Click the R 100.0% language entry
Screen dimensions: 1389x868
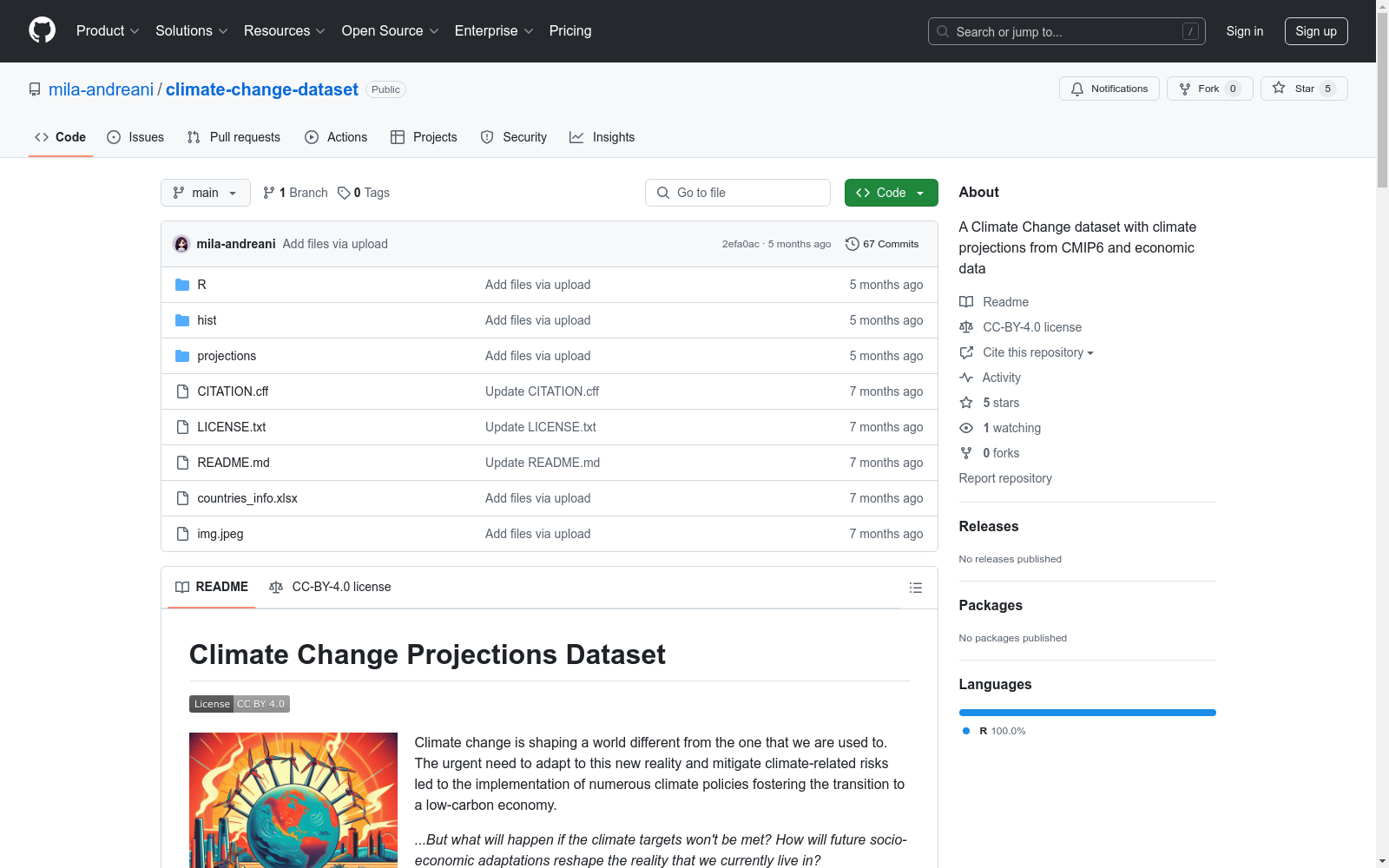coord(994,731)
